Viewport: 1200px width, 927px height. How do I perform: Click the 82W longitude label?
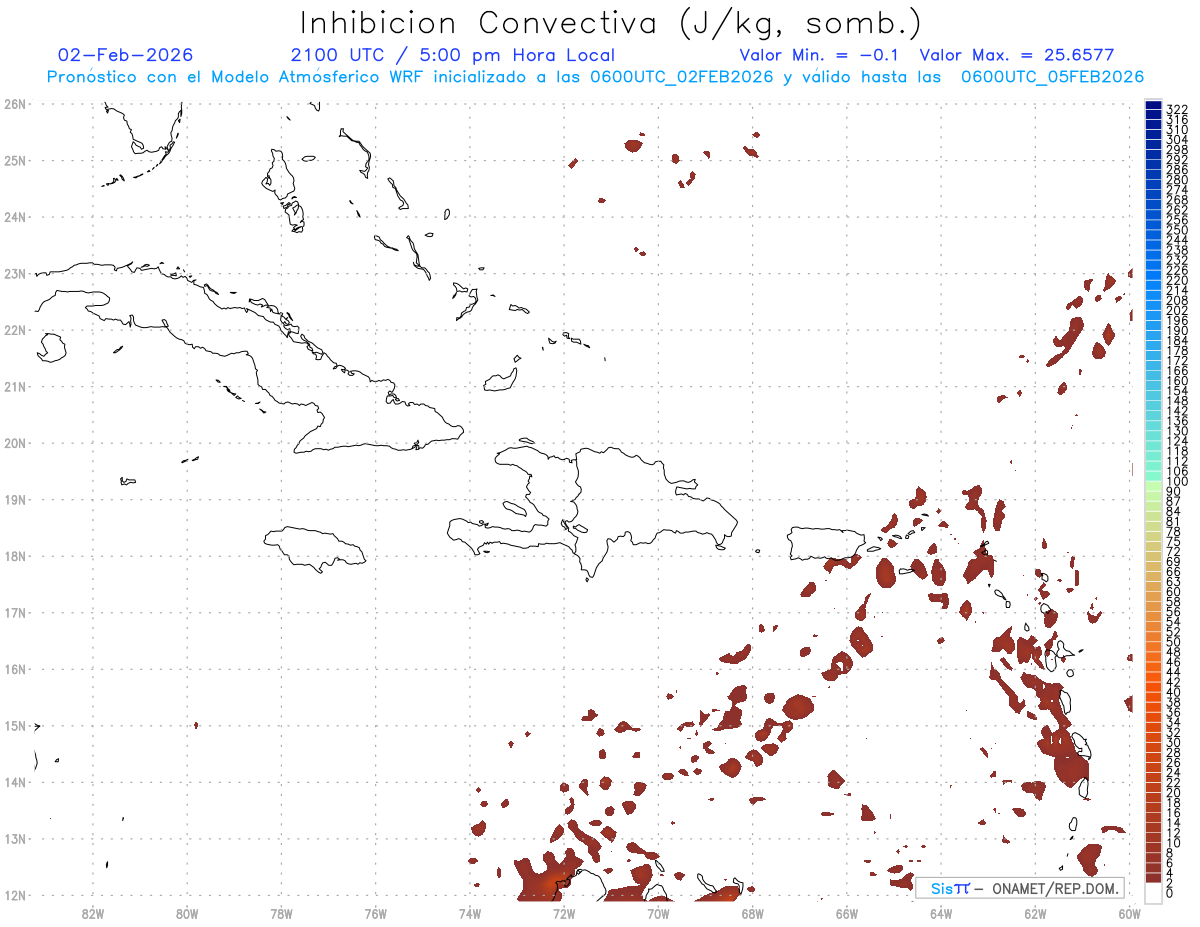point(93,912)
